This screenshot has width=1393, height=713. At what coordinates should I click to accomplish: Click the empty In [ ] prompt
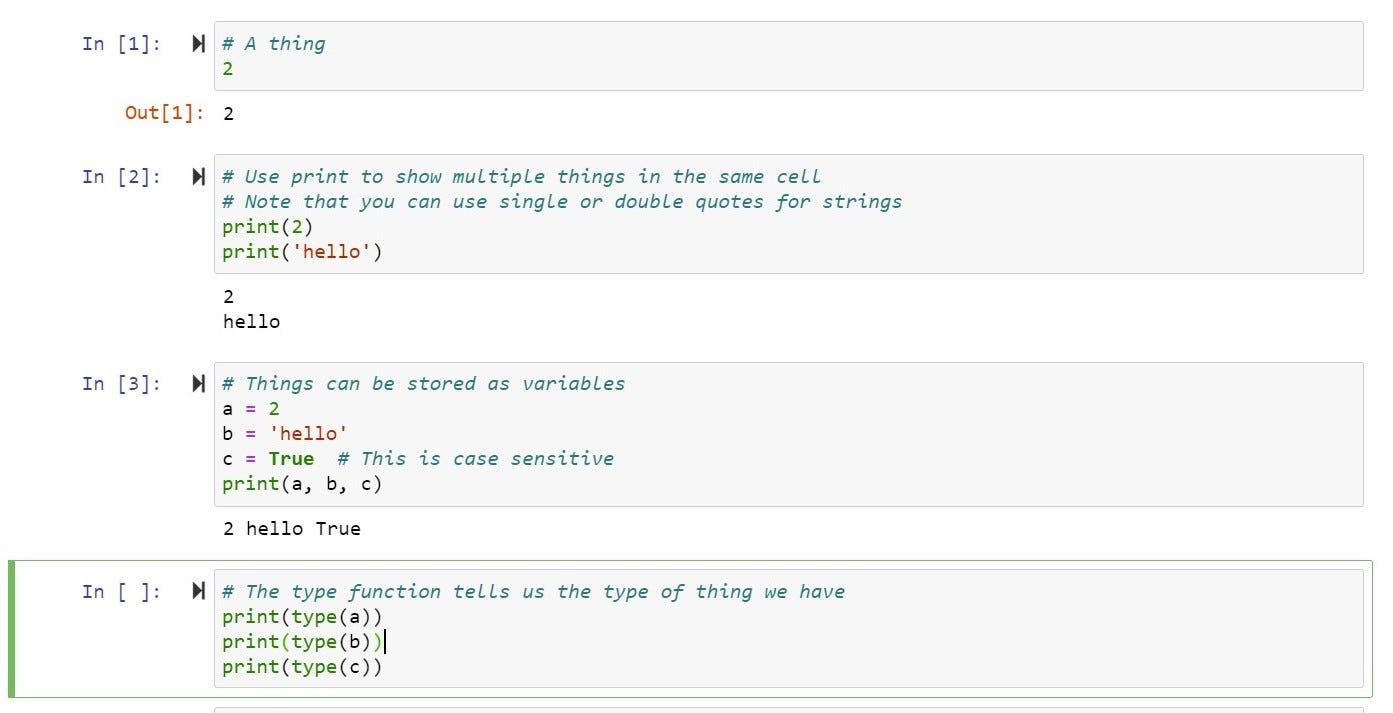point(121,592)
